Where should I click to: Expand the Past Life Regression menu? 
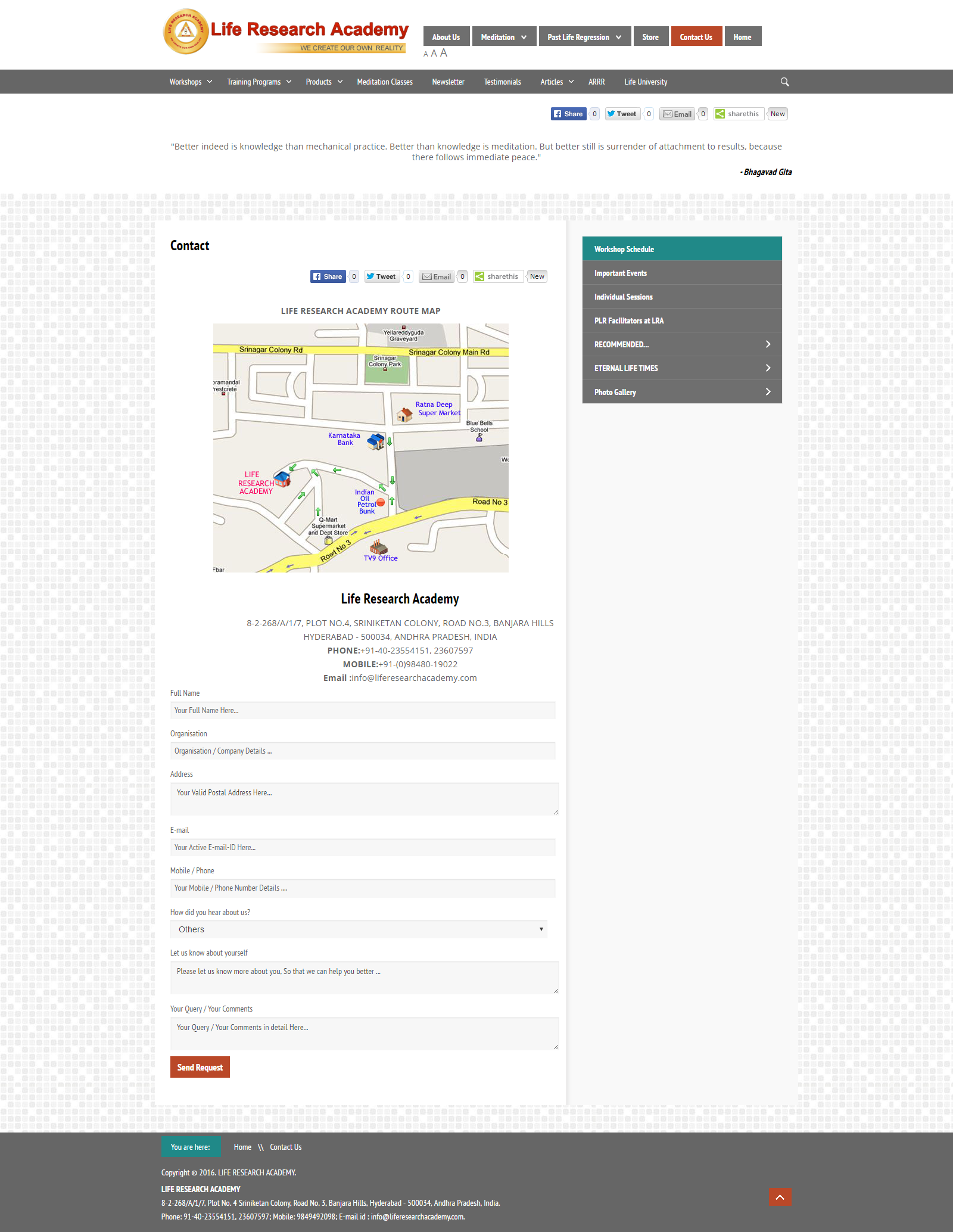pyautogui.click(x=584, y=37)
